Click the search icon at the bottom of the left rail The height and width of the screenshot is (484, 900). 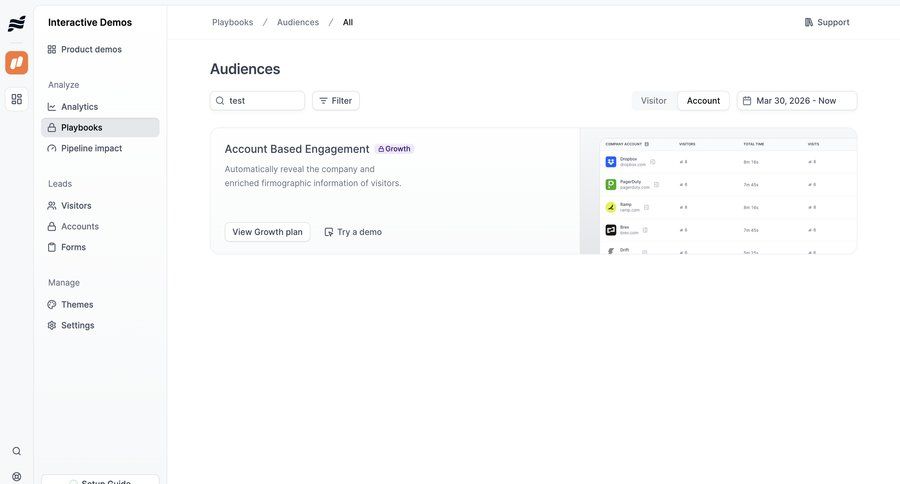(x=17, y=451)
